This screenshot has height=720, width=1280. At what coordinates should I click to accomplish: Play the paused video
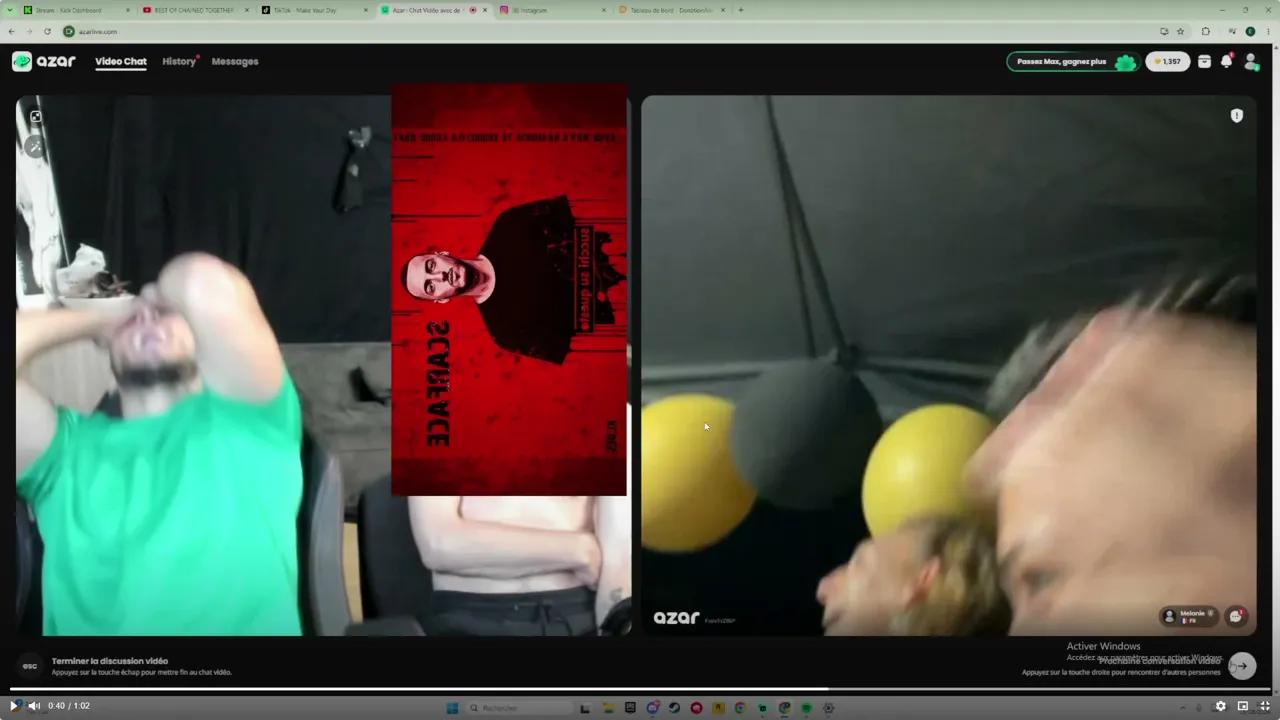click(14, 706)
